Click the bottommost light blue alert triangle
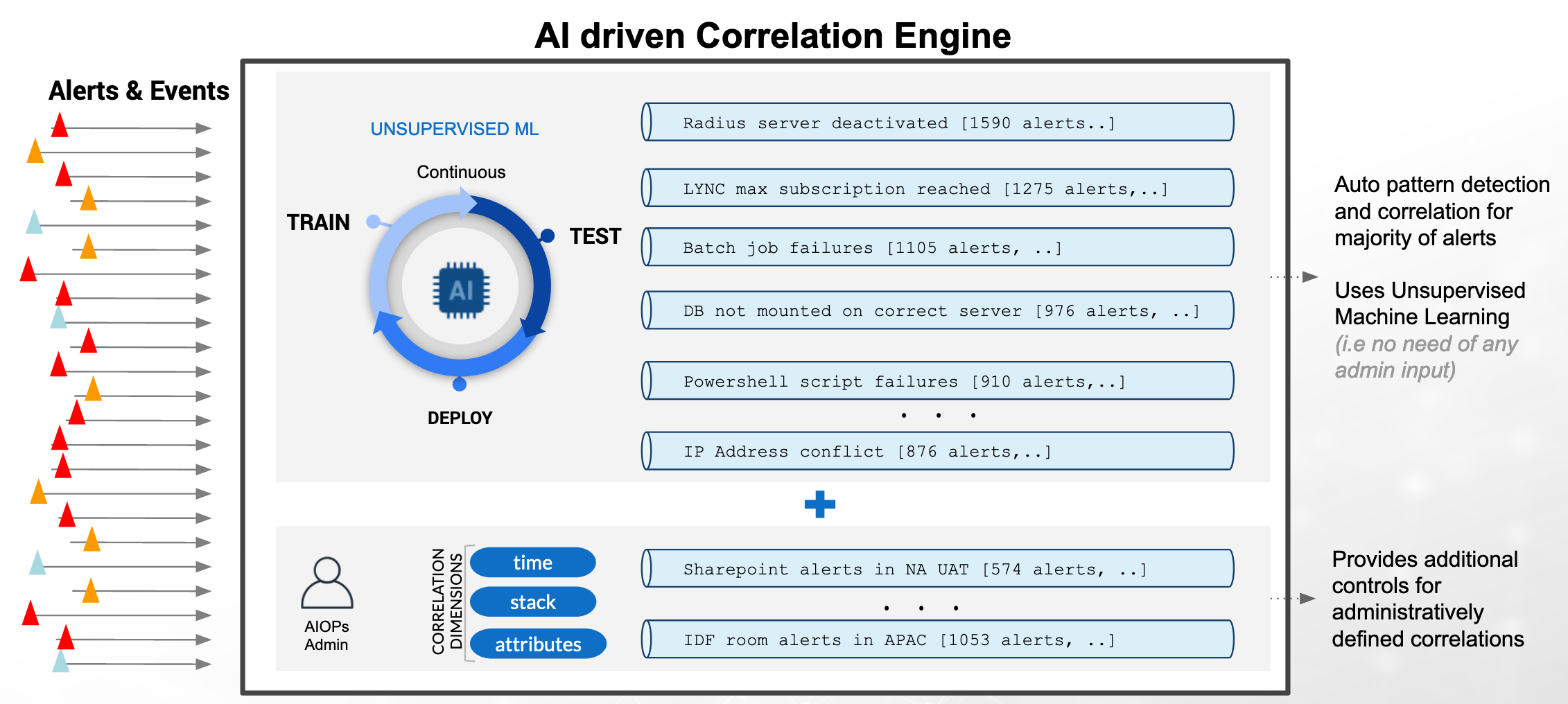Screen dimensions: 1568x704 coord(61,660)
